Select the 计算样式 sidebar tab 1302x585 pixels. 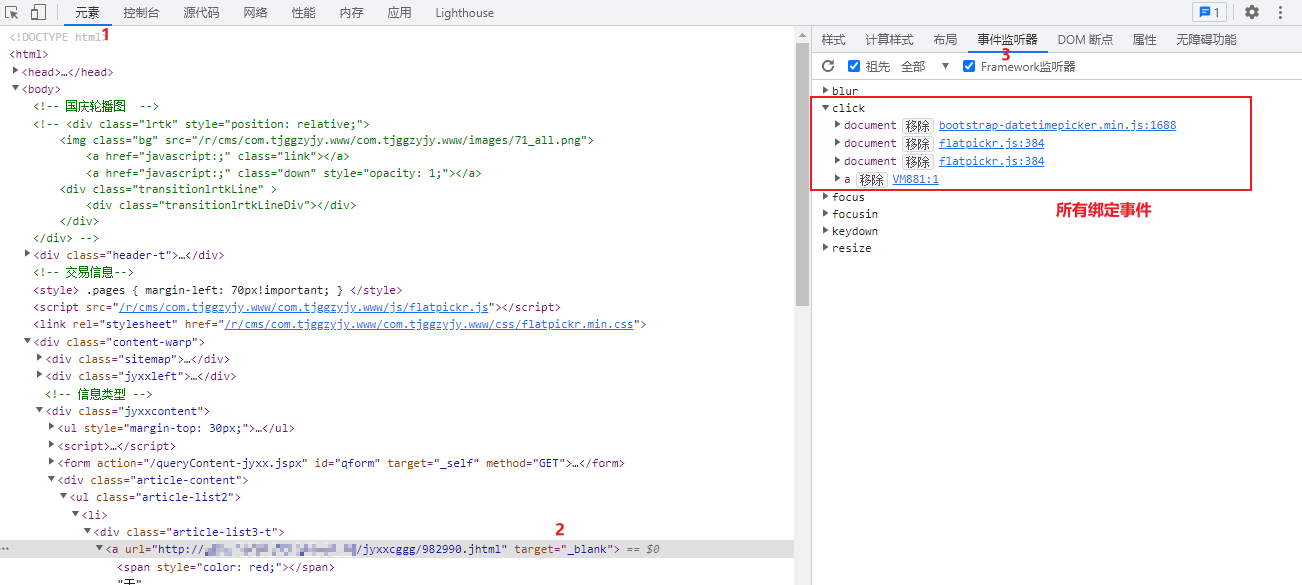click(x=889, y=40)
